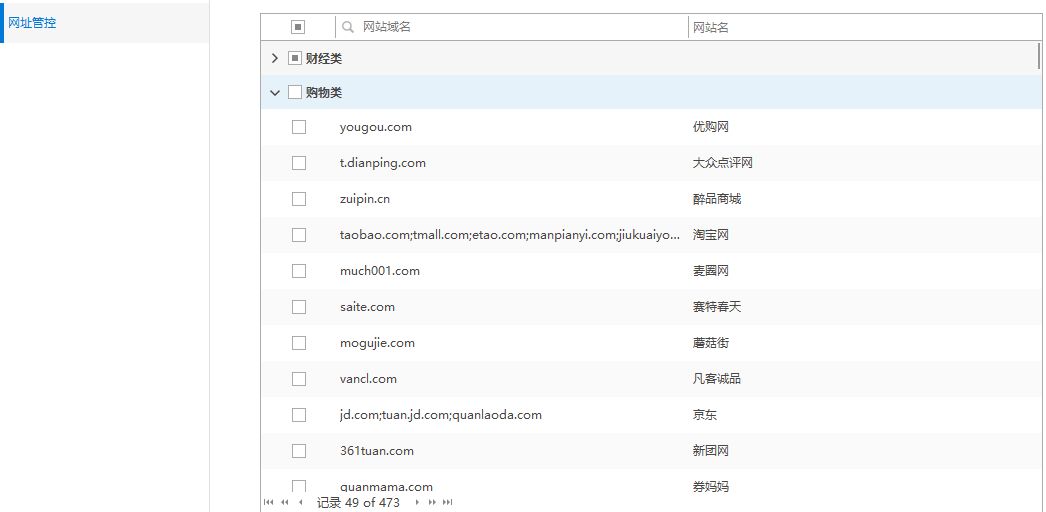The image size is (1046, 512).
Task: Check the box for t.dianping.com
Action: coord(299,163)
